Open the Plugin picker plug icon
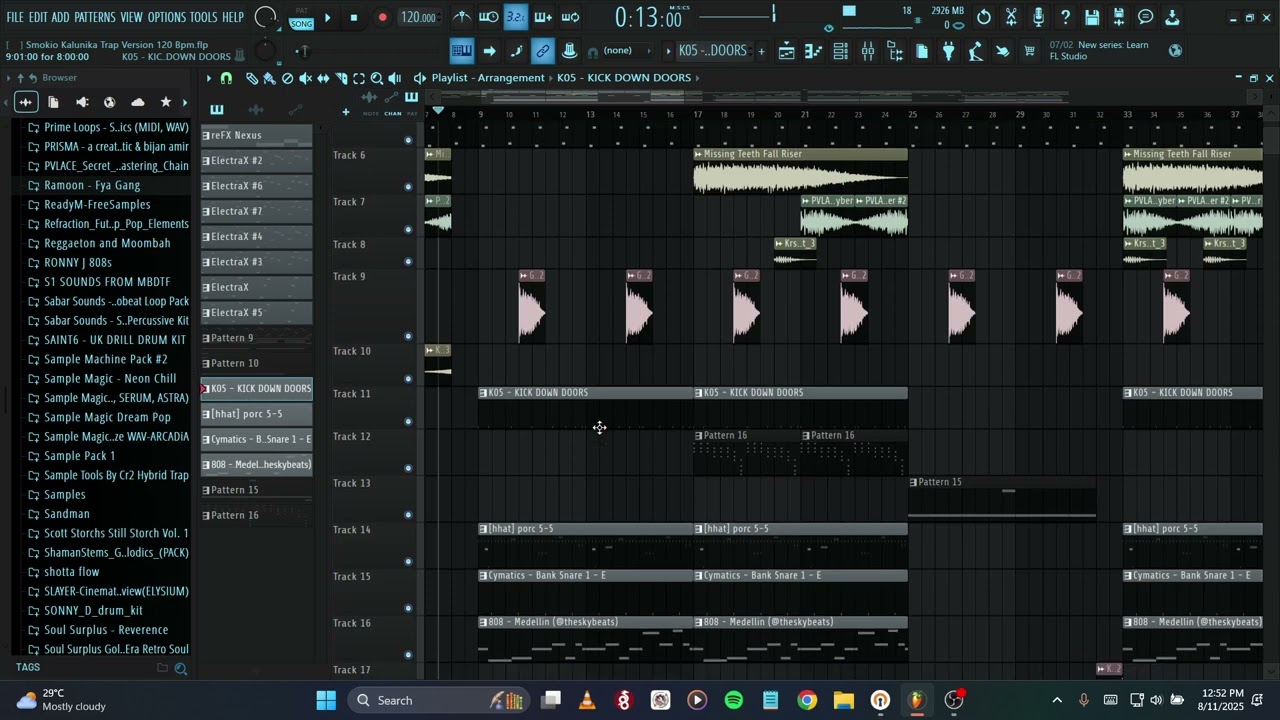The image size is (1280, 720). point(949,51)
